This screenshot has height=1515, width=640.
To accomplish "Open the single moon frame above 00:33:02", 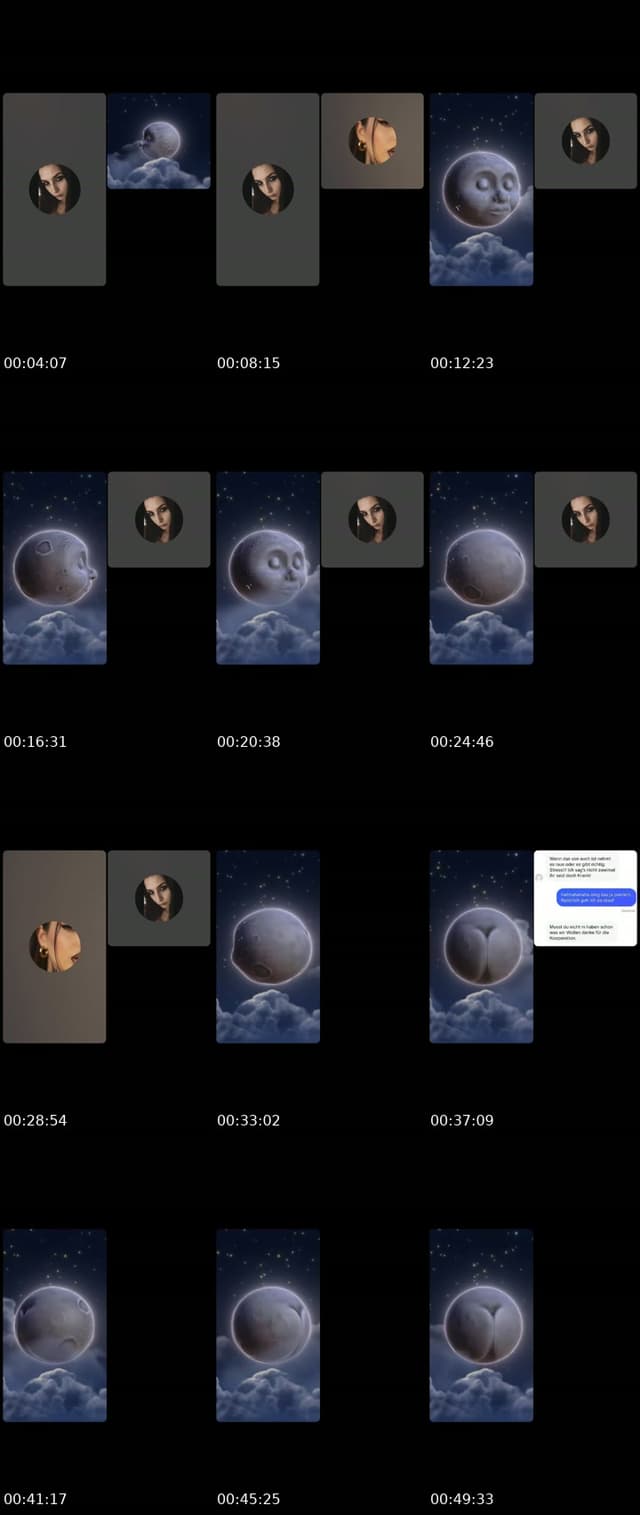I will pos(268,946).
